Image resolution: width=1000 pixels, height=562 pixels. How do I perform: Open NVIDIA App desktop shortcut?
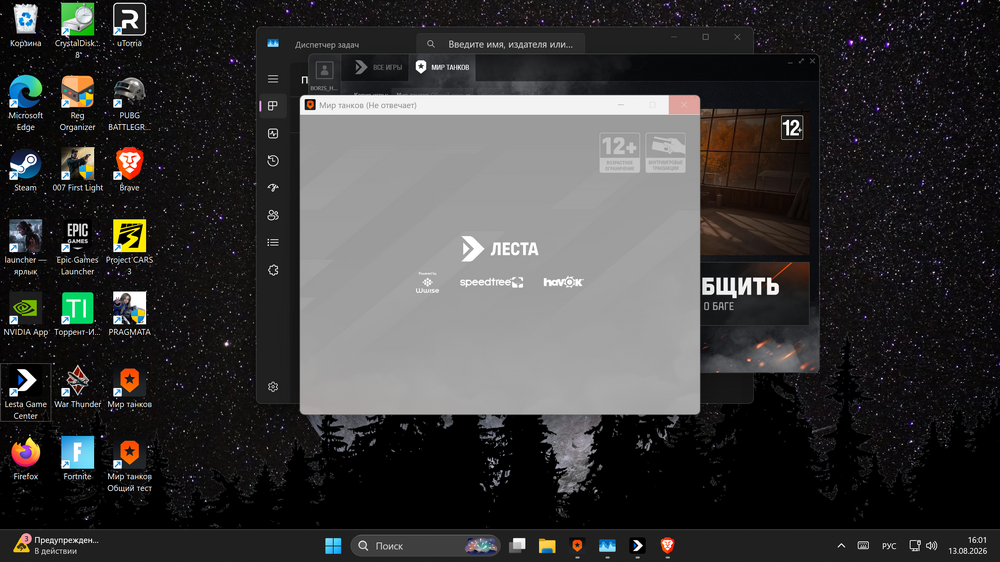(x=26, y=314)
